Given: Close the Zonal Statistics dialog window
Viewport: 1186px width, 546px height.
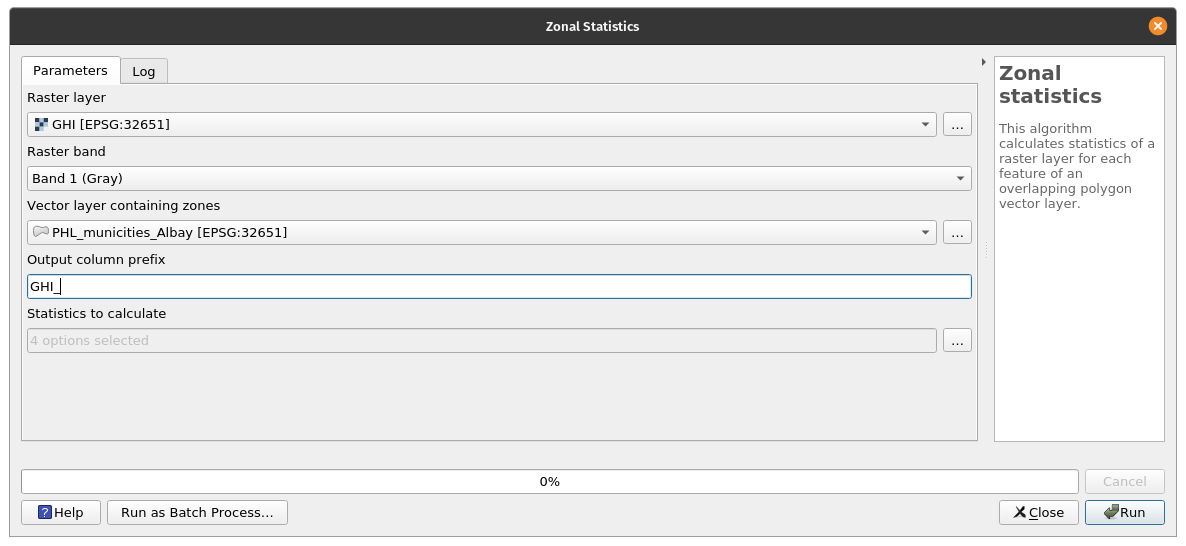Looking at the screenshot, I should [x=1158, y=27].
